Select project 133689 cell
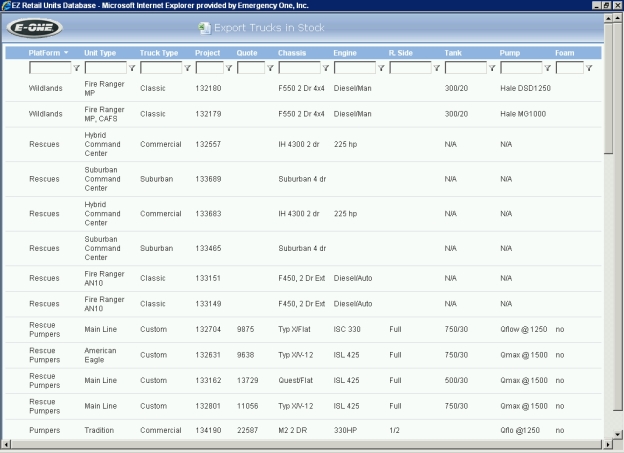The height and width of the screenshot is (453, 624). click(208, 179)
